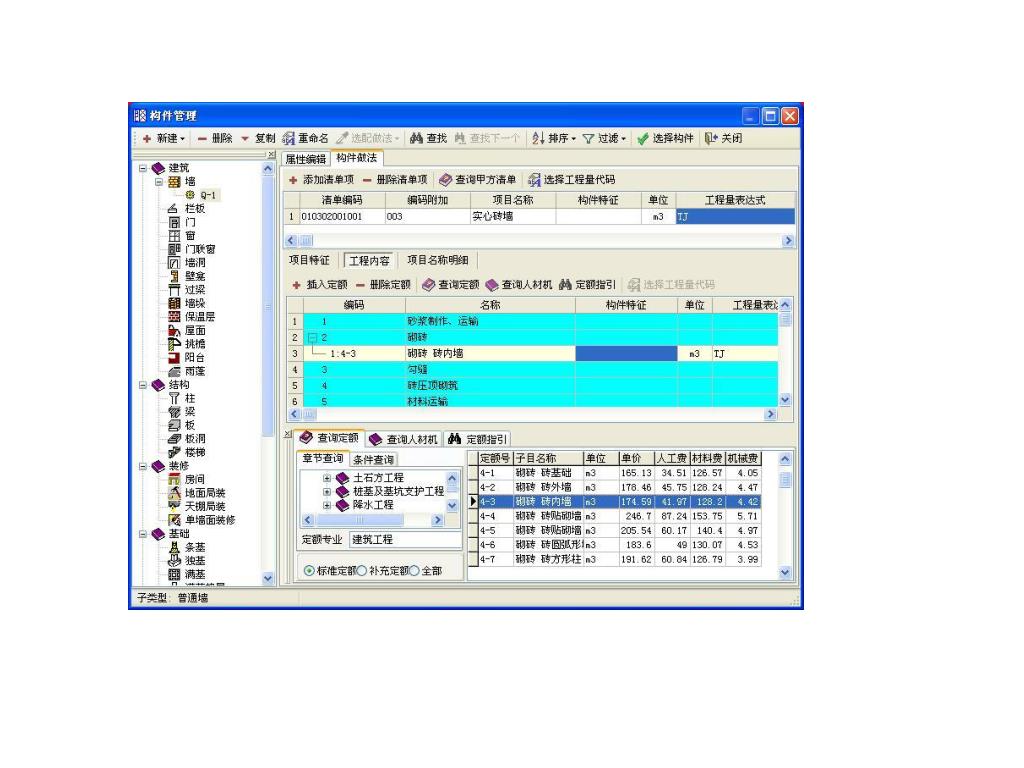The image size is (1024, 768).
Task: Select the 项目特征 tab
Action: (310, 260)
